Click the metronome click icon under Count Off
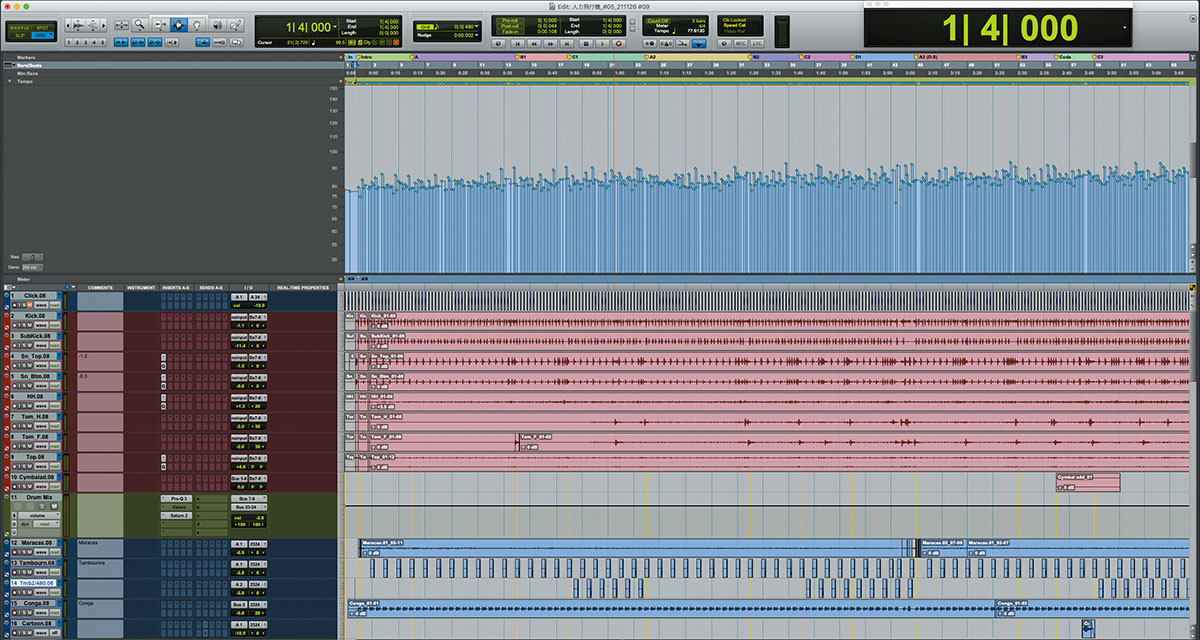The width and height of the screenshot is (1200, 640). pos(666,43)
